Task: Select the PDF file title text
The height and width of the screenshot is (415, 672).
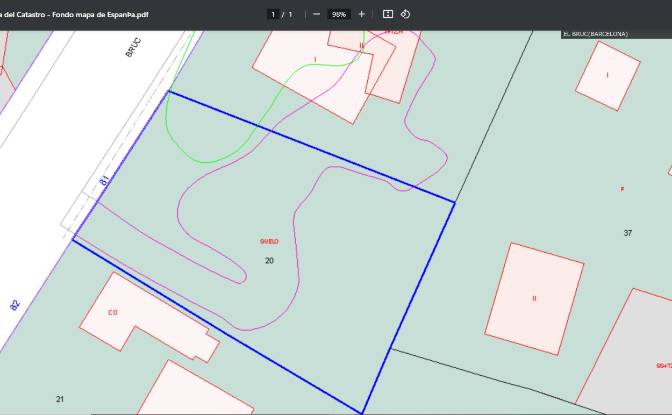Action: [74, 15]
